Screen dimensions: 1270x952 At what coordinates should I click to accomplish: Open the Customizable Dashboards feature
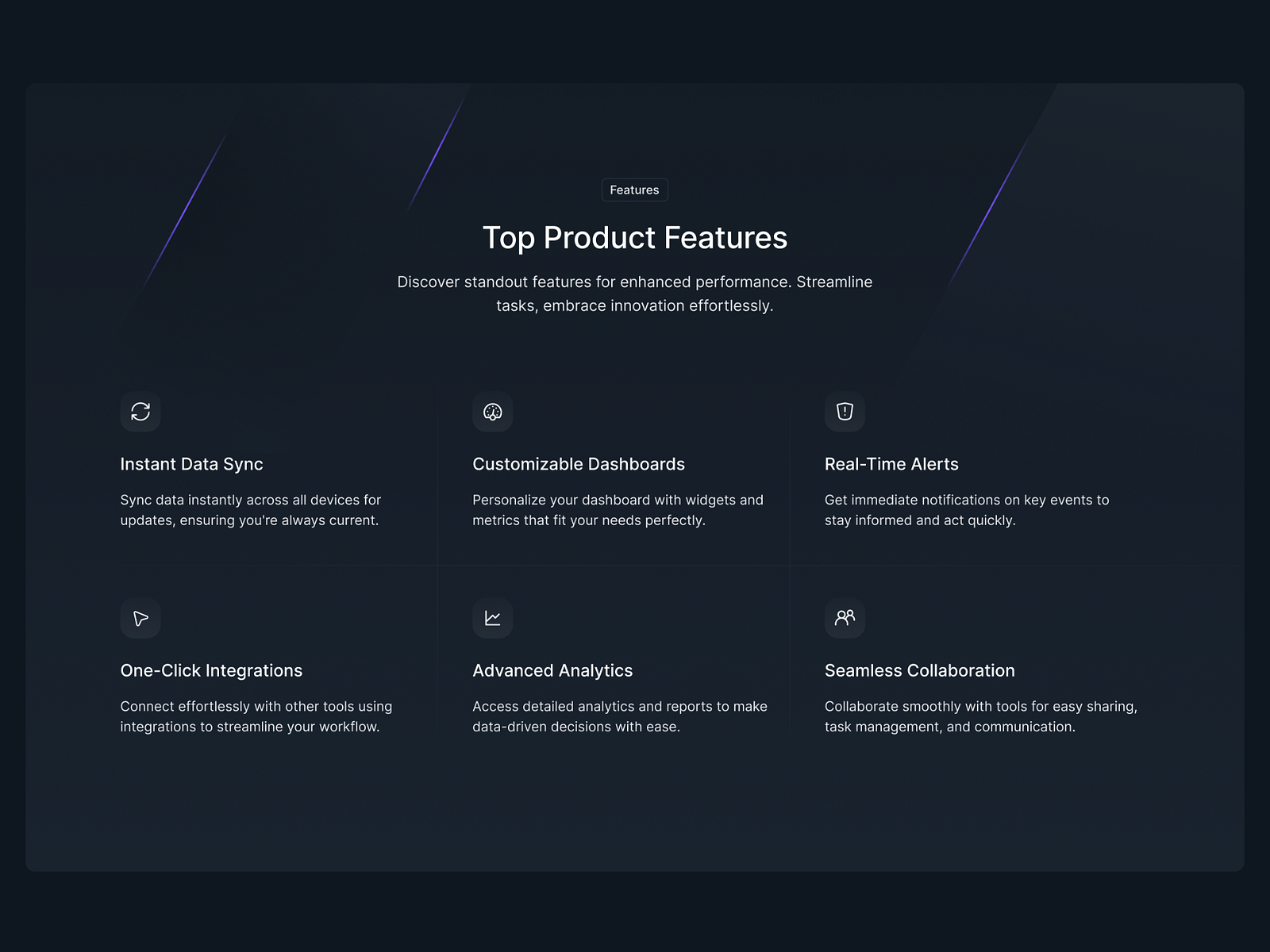579,464
